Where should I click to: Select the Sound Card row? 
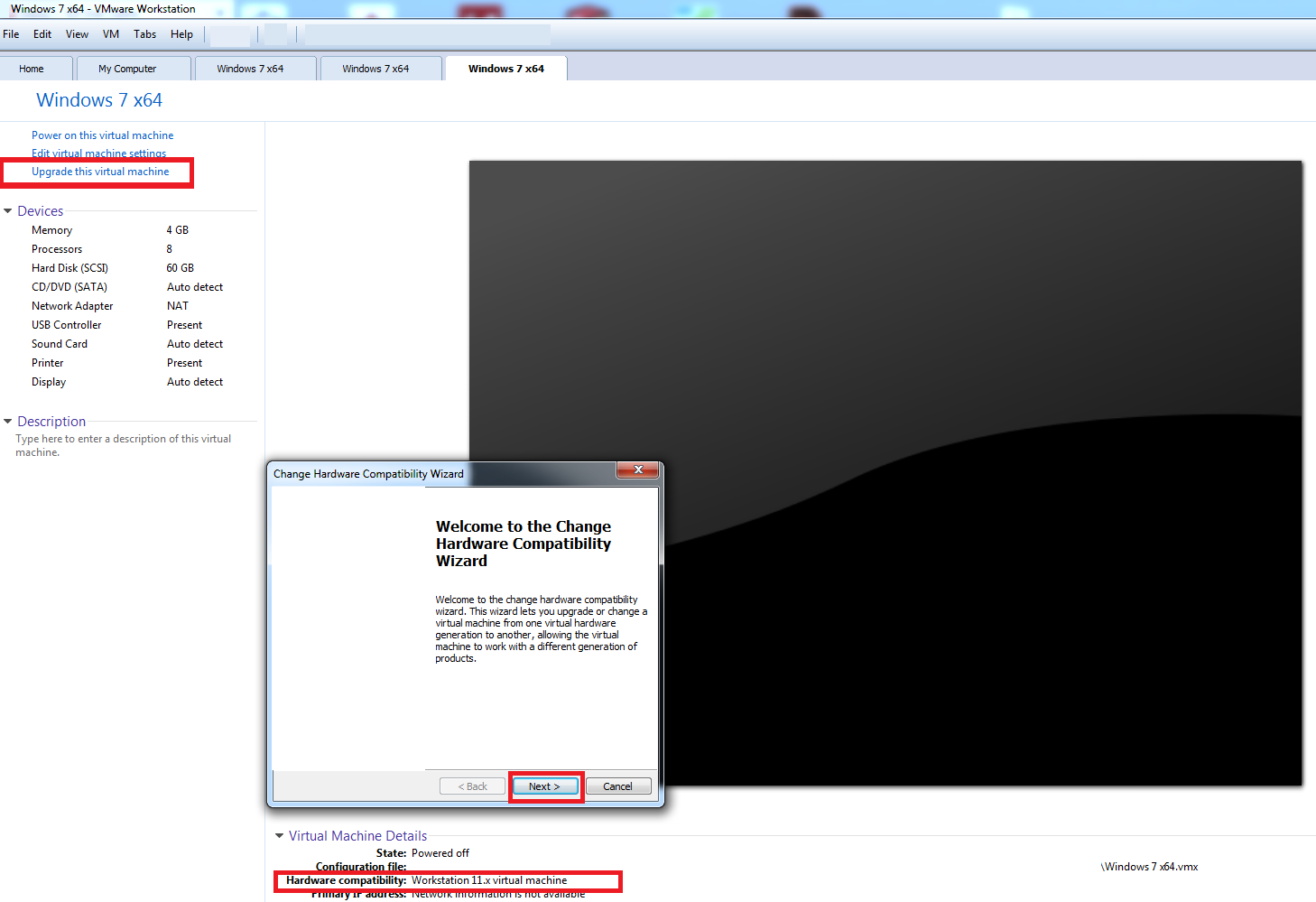126,344
